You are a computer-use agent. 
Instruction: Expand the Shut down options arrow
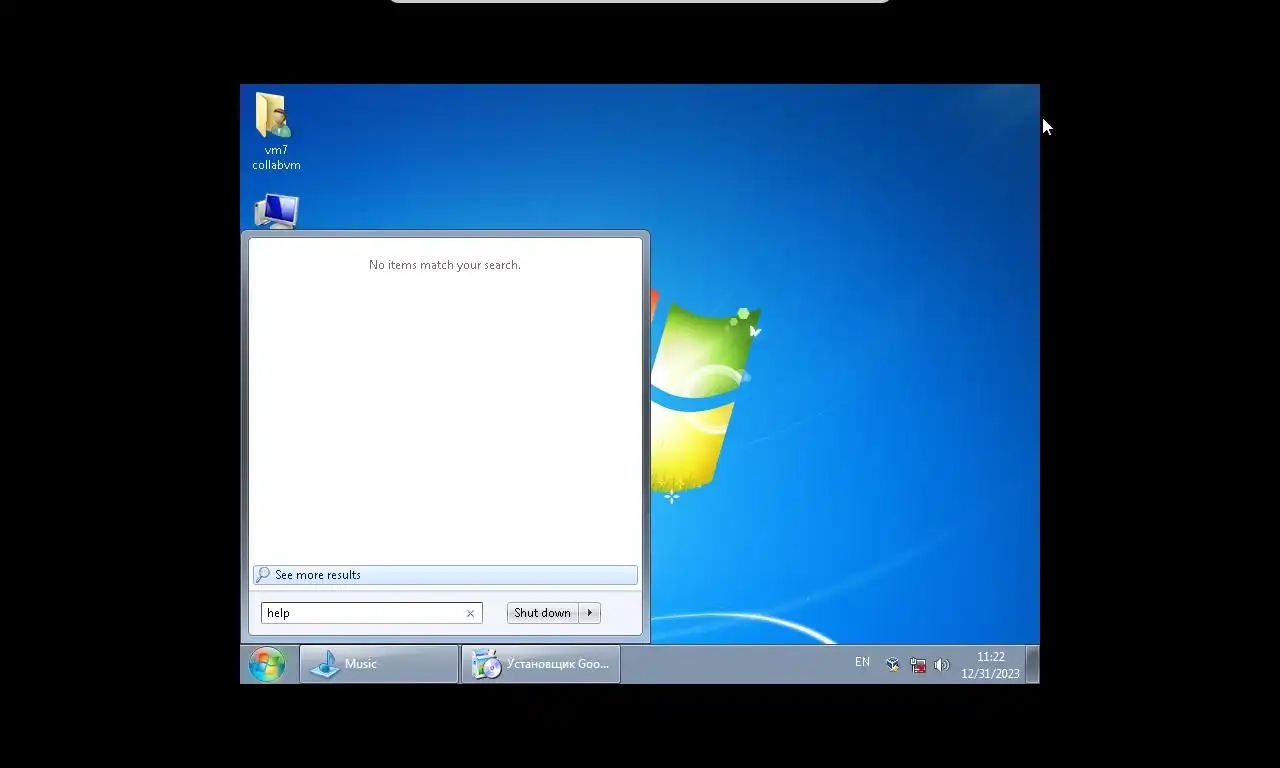click(x=590, y=613)
